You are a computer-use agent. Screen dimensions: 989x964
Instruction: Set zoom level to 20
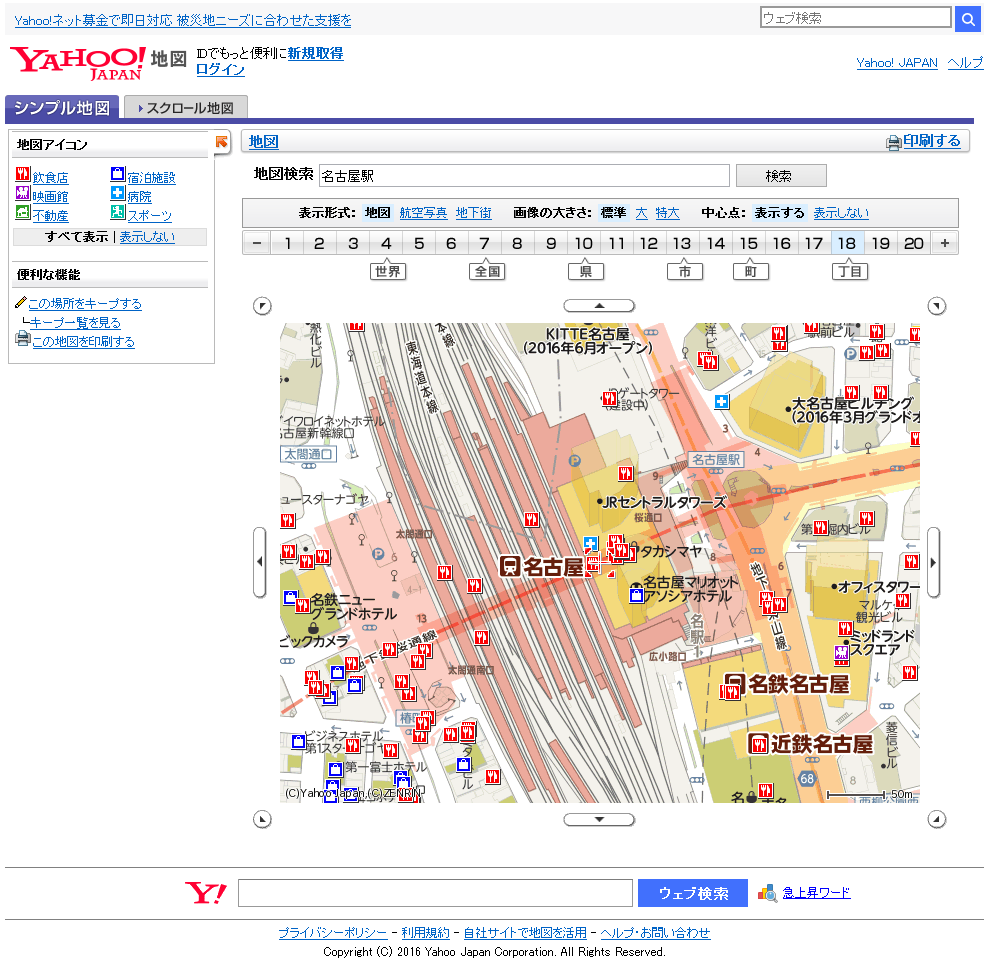pyautogui.click(x=913, y=243)
